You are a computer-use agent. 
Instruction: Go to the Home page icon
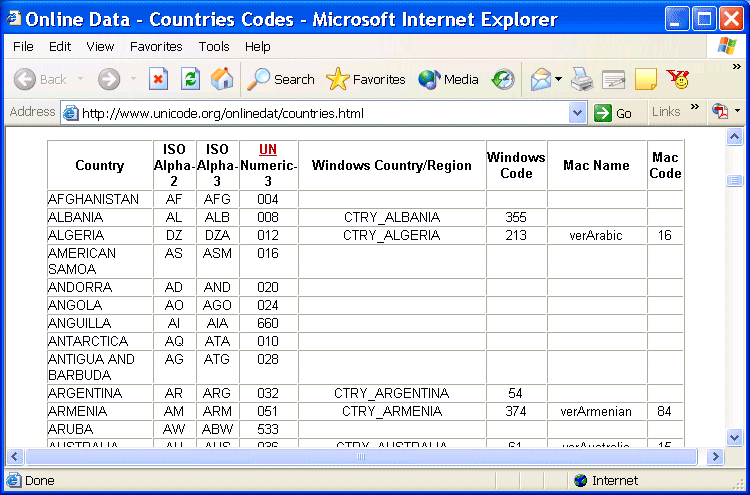click(222, 79)
